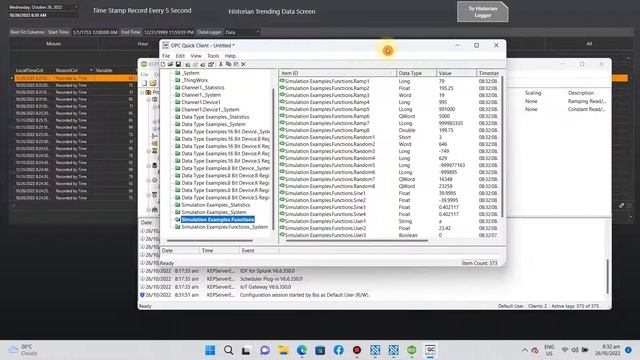Show hidden icons in system tray
Image resolution: width=640 pixels, height=360 pixels.
coord(524,350)
